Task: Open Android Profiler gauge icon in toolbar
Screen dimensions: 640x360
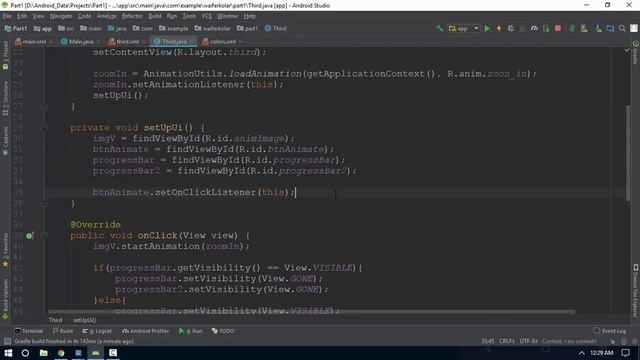Action: pyautogui.click(x=534, y=29)
